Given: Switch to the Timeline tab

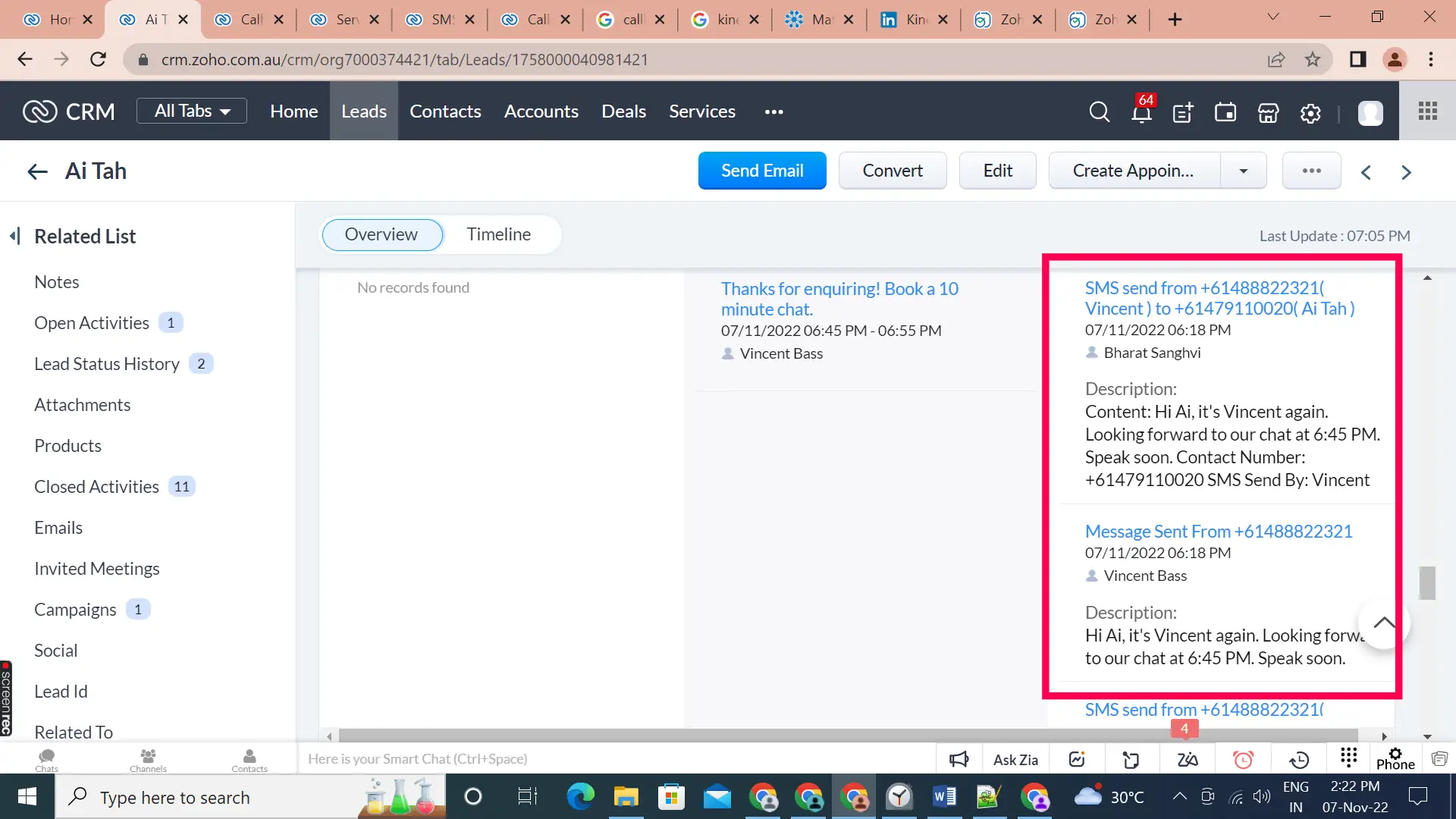Looking at the screenshot, I should pos(499,234).
